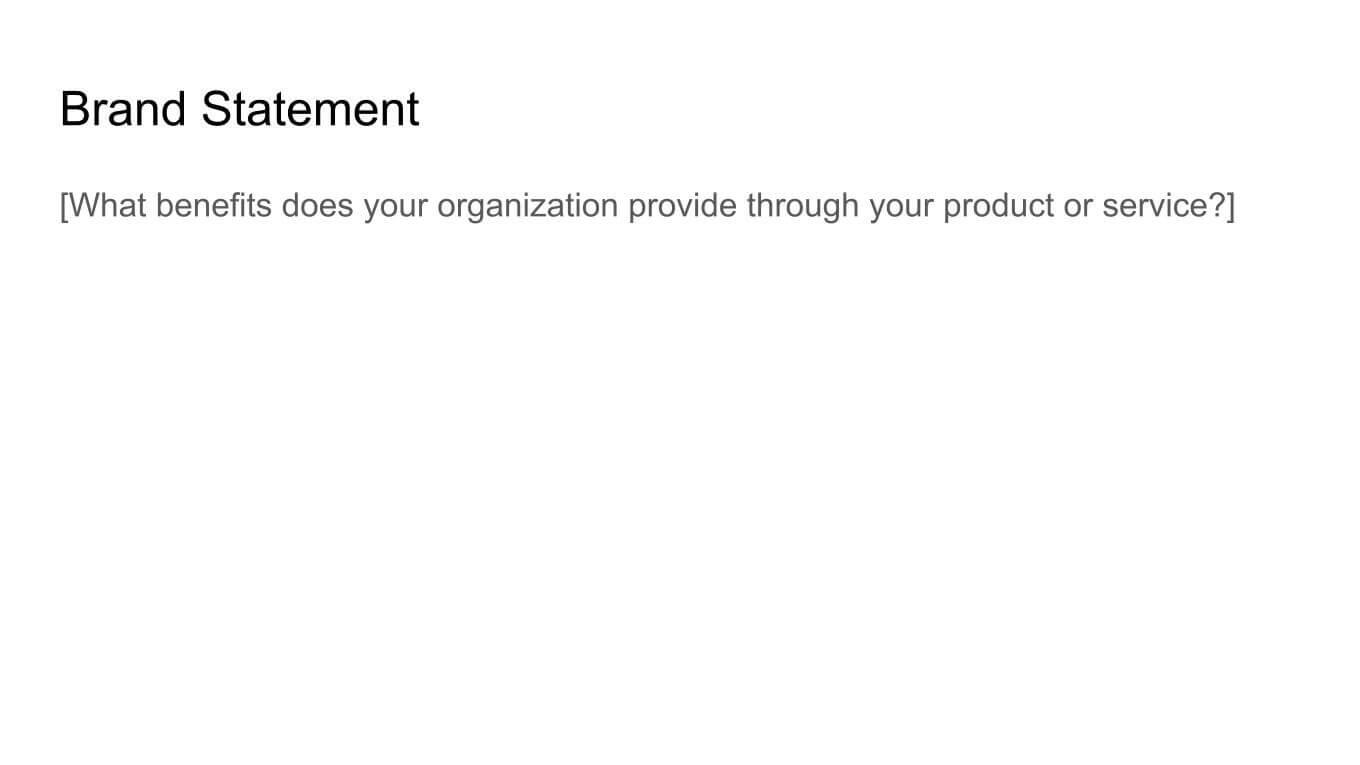Select the bracketed benefits placeholder text
Image resolution: width=1360 pixels, height=765 pixels.
tap(647, 206)
